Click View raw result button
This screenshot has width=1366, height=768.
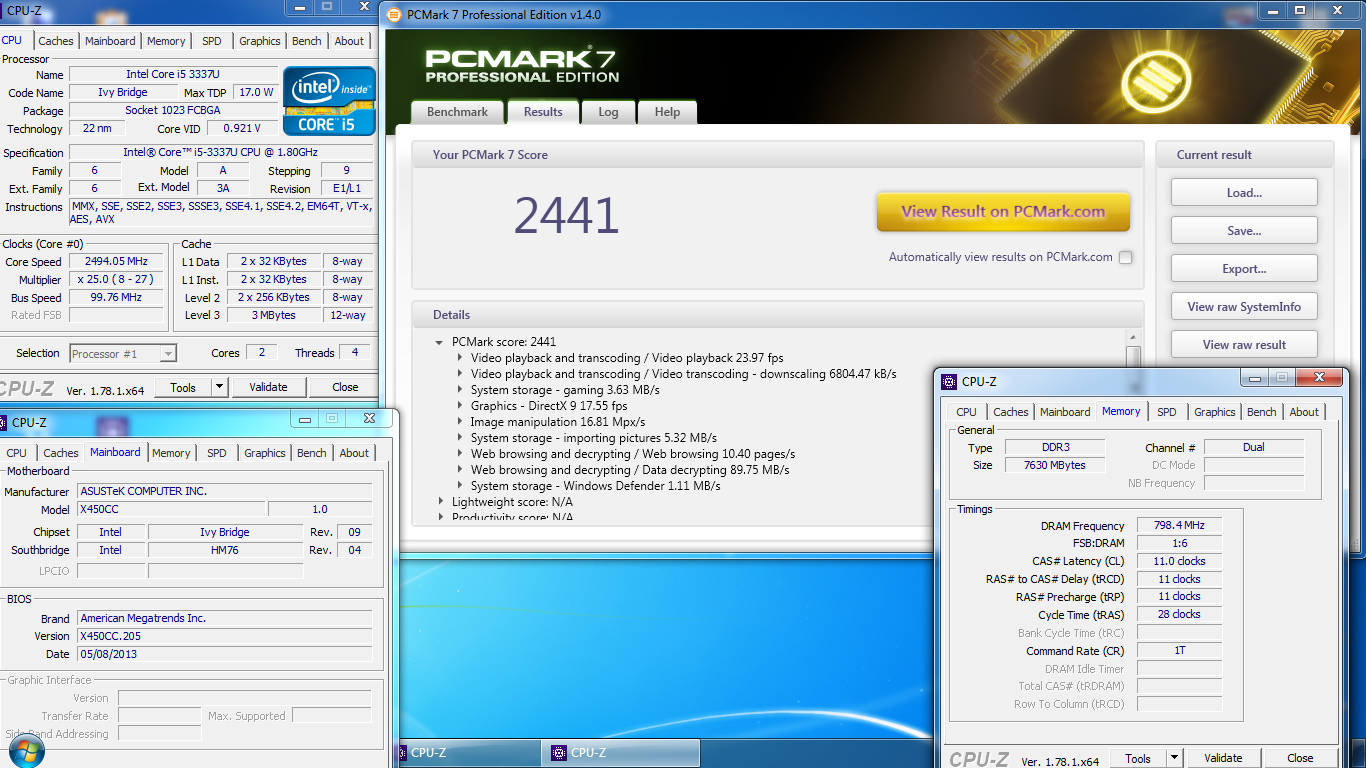(x=1244, y=345)
